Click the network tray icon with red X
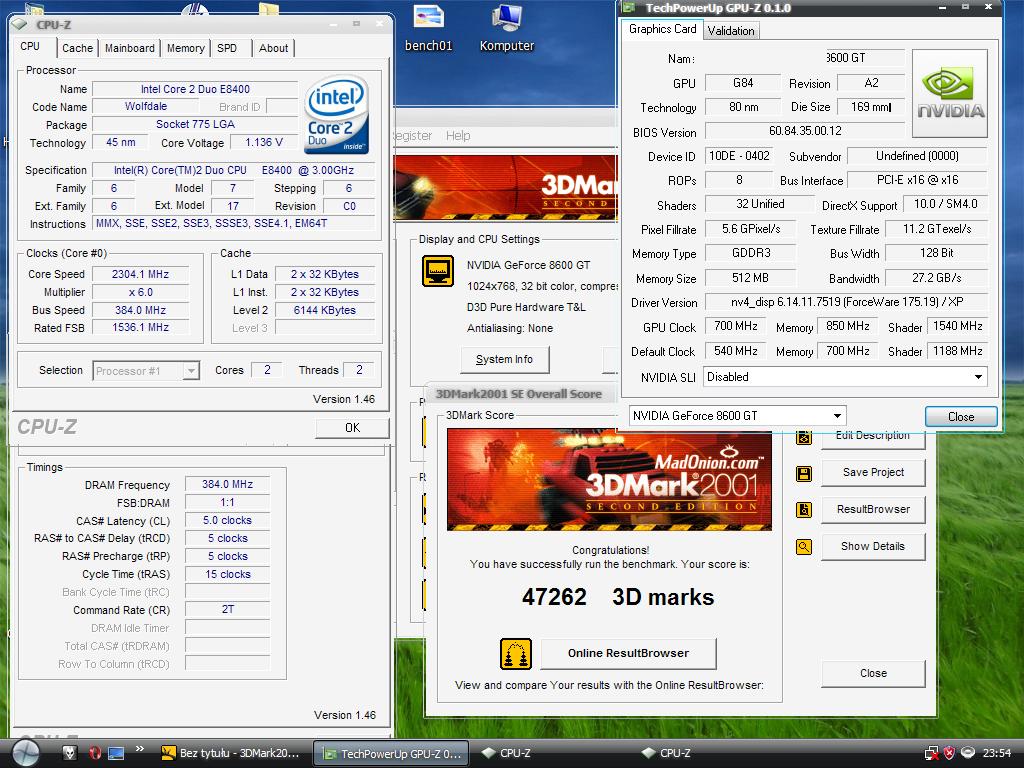The height and width of the screenshot is (768, 1024). (x=932, y=753)
